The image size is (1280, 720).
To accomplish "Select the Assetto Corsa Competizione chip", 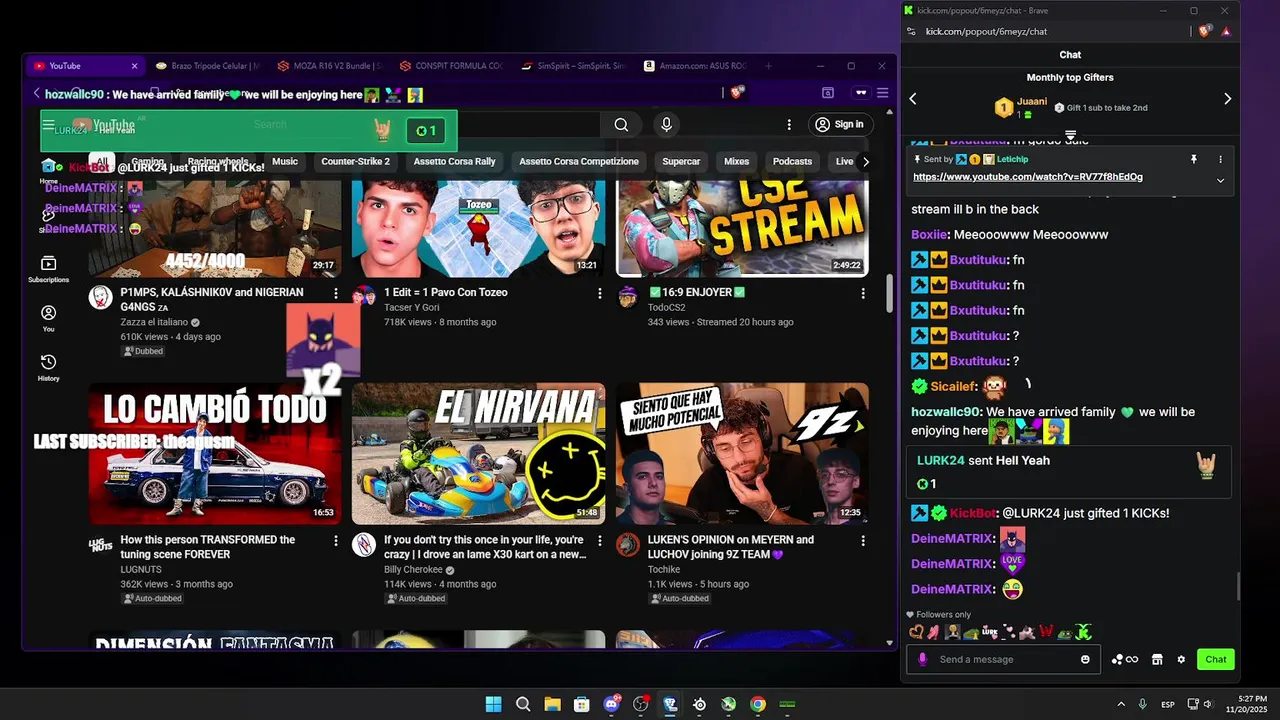I will point(578,161).
